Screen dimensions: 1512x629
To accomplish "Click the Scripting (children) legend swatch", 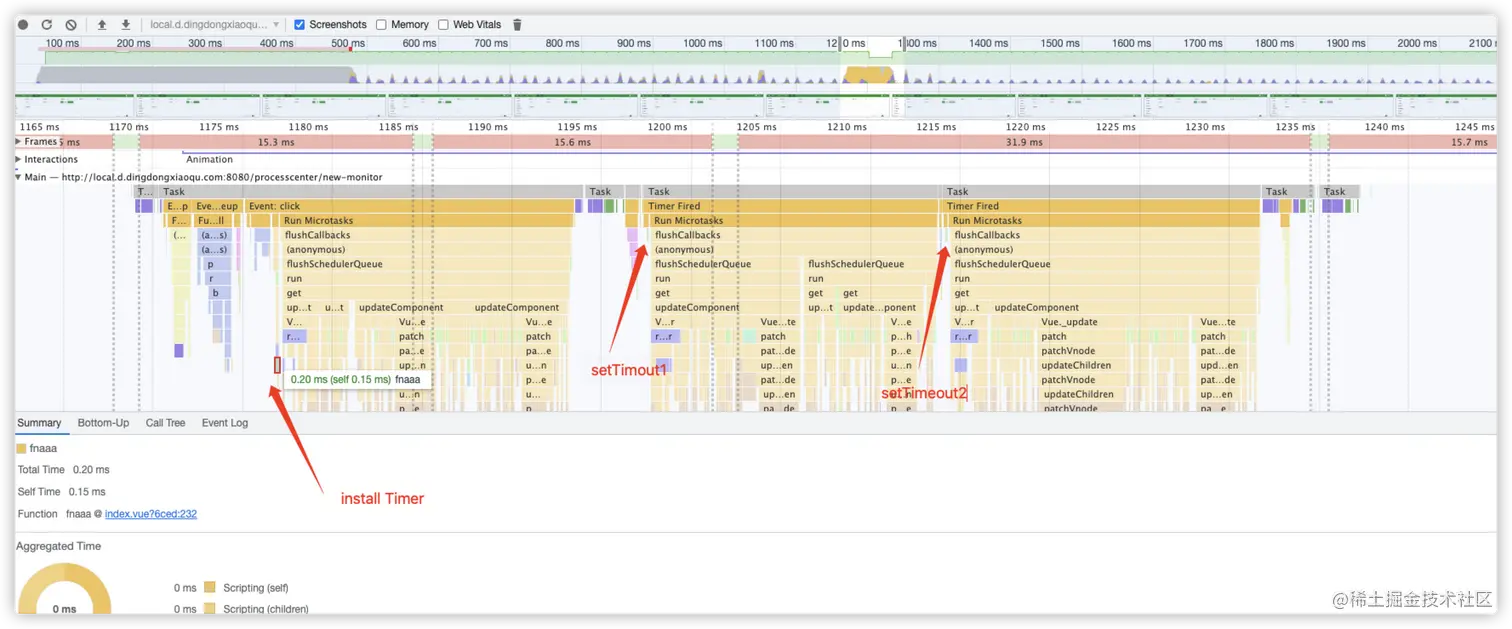I will pyautogui.click(x=210, y=609).
